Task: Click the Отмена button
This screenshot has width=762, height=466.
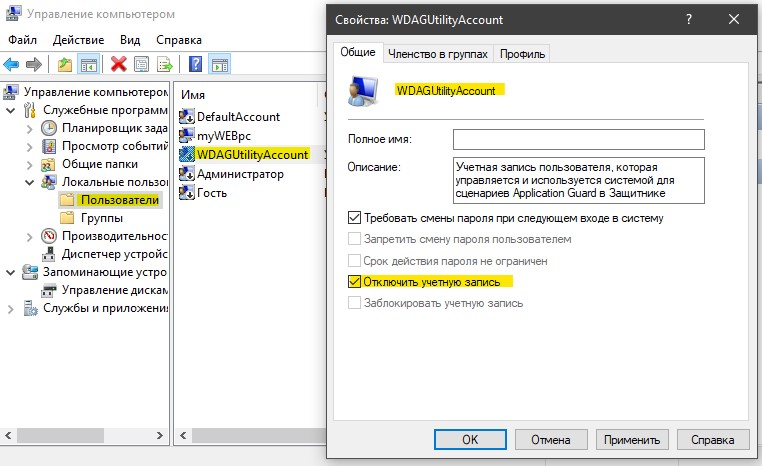Action: pos(551,440)
